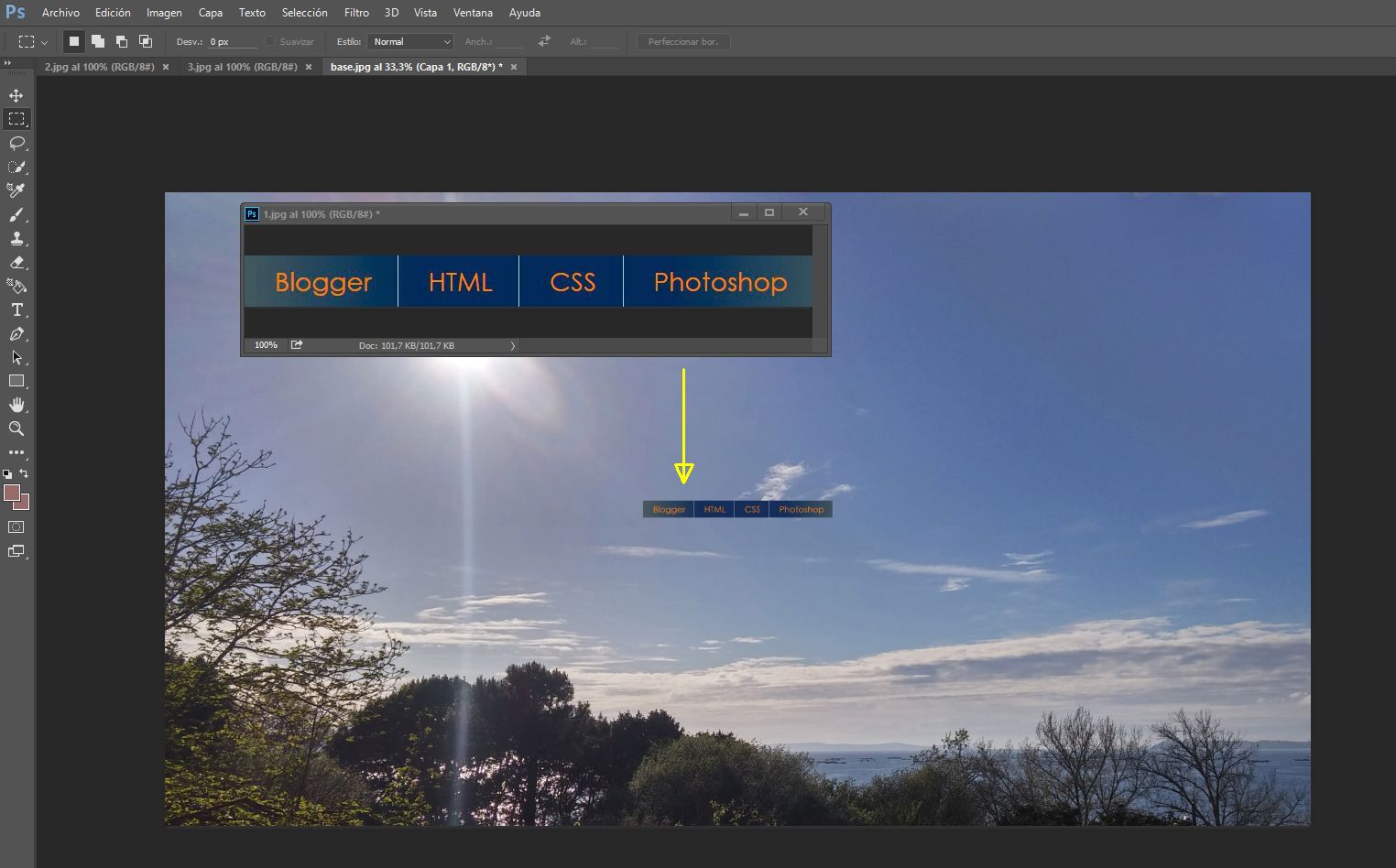The height and width of the screenshot is (868, 1396).
Task: Close the 3.jpg document tab
Action: point(309,67)
